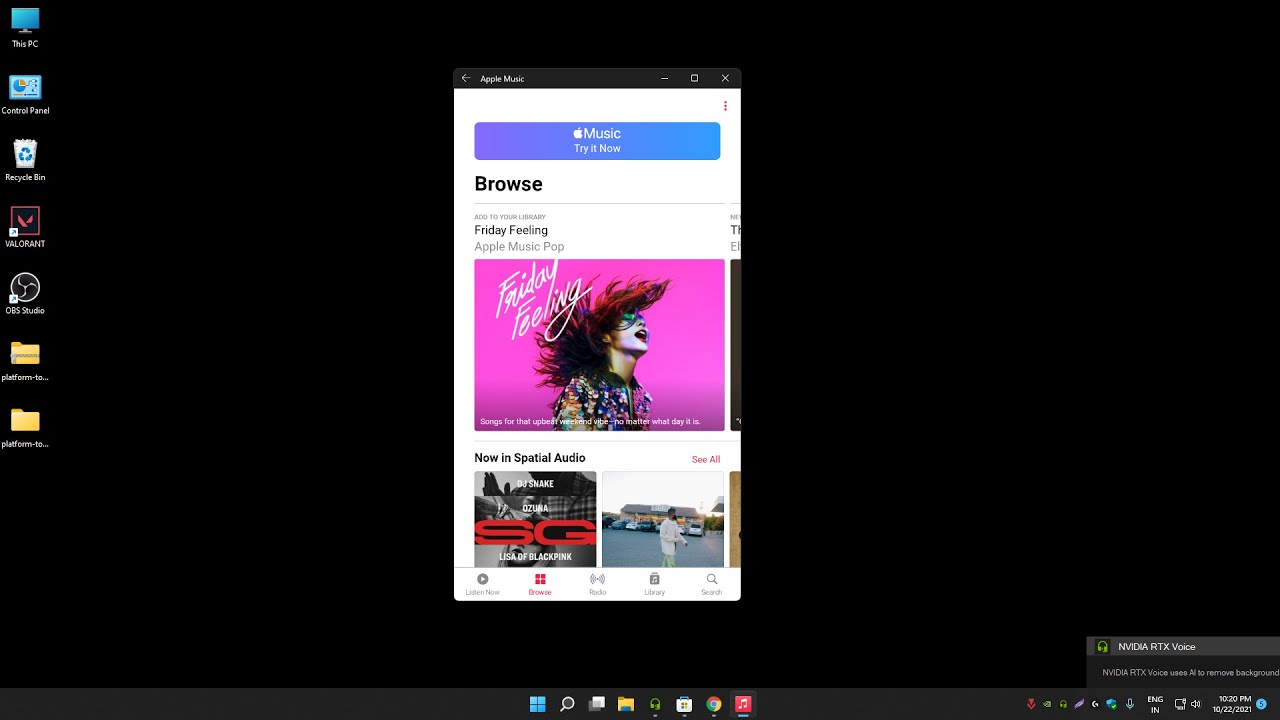Viewport: 1280px width, 720px height.
Task: Minimize the Apple Music window
Action: coord(665,78)
